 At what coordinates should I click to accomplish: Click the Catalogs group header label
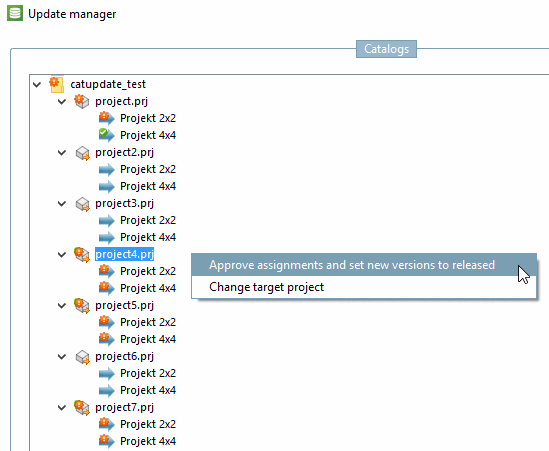click(386, 49)
